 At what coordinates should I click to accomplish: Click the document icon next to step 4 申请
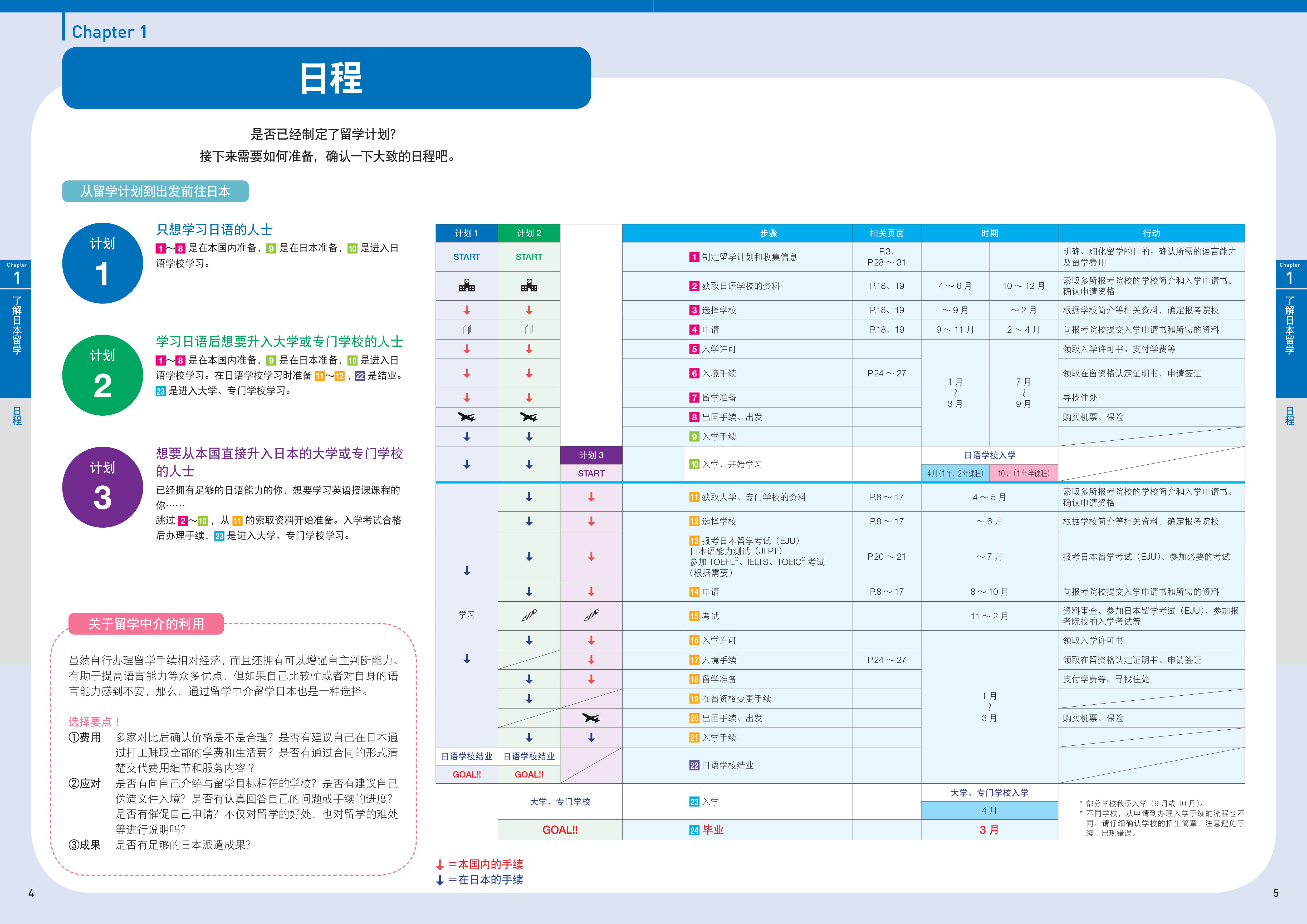(x=467, y=329)
